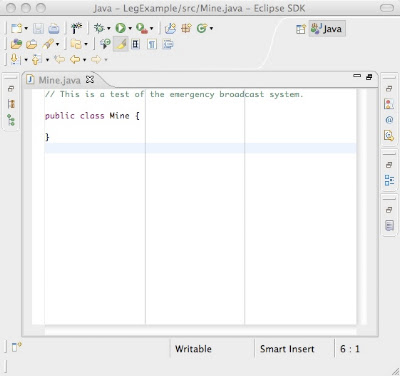Open the Run dropdown arrow

click(x=130, y=29)
